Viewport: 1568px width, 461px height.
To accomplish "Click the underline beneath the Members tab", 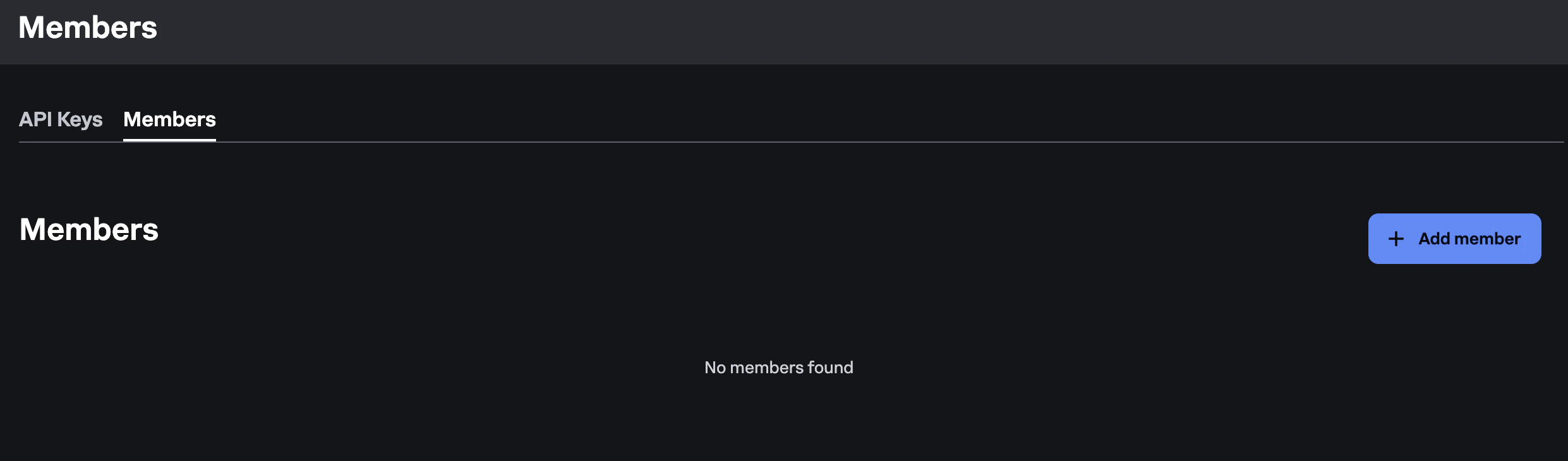I will (x=169, y=144).
